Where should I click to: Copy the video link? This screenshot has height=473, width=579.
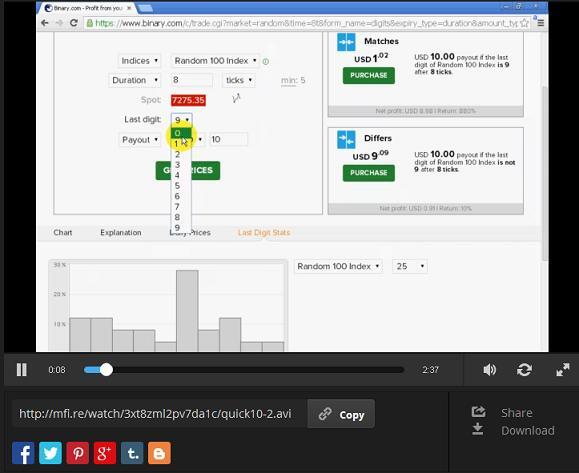(341, 414)
